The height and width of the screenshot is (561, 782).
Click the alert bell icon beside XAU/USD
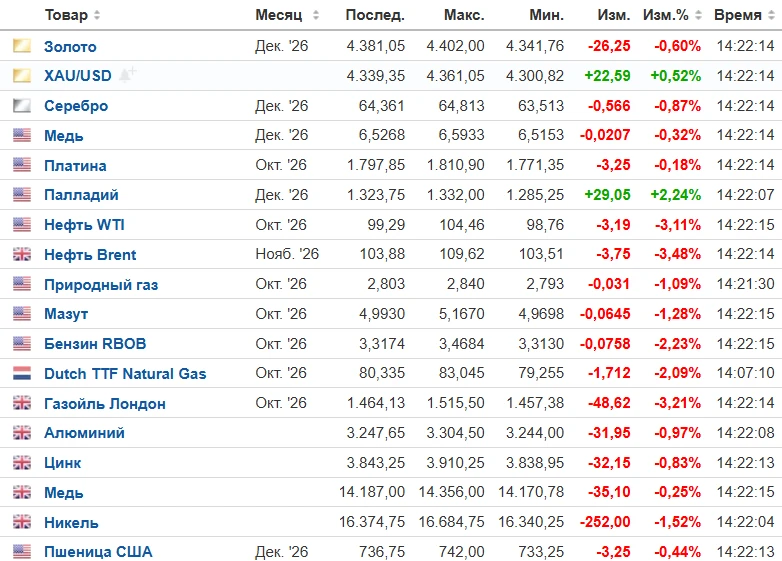(127, 75)
